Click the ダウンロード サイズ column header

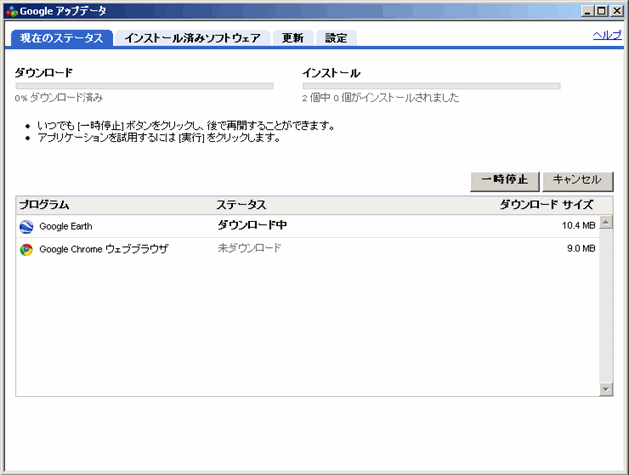546,205
